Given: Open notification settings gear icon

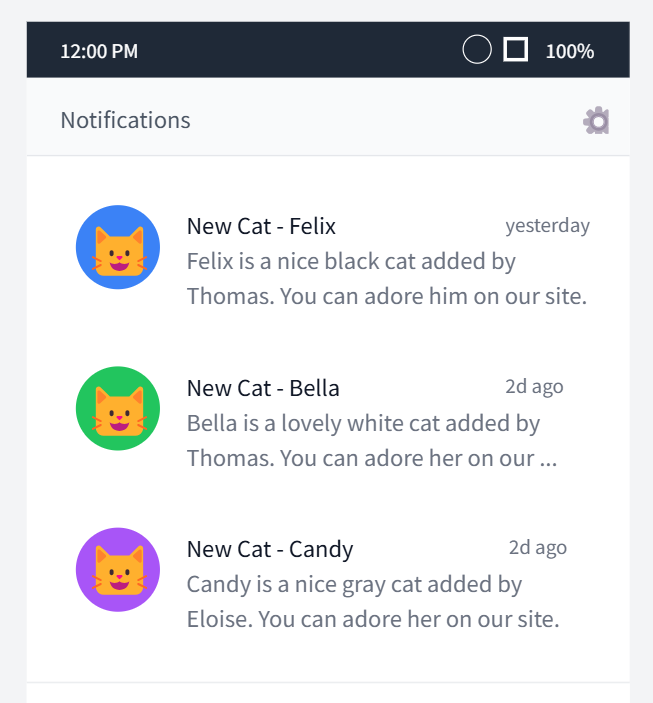Looking at the screenshot, I should point(596,121).
